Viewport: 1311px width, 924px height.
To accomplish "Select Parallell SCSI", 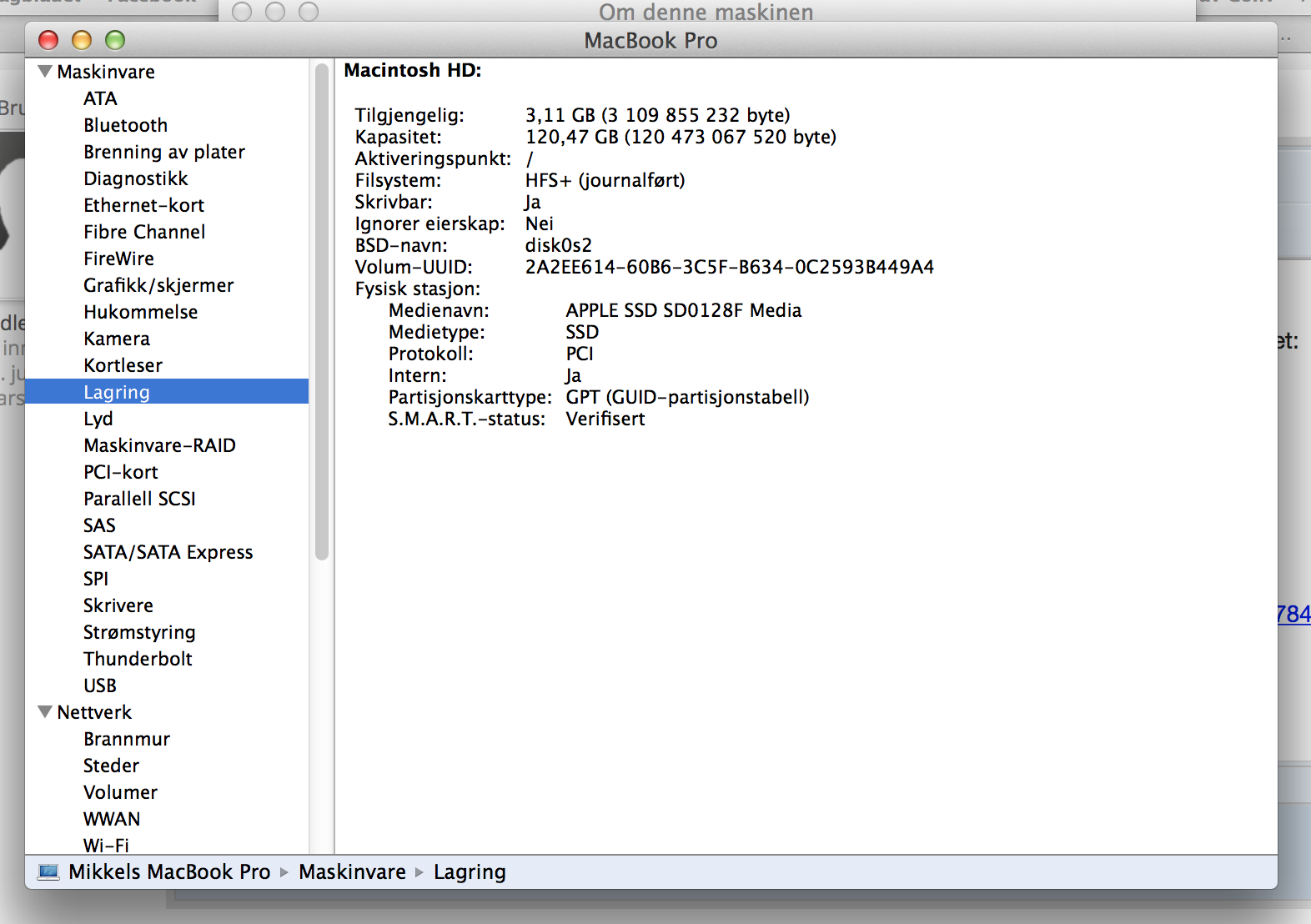I will click(139, 499).
